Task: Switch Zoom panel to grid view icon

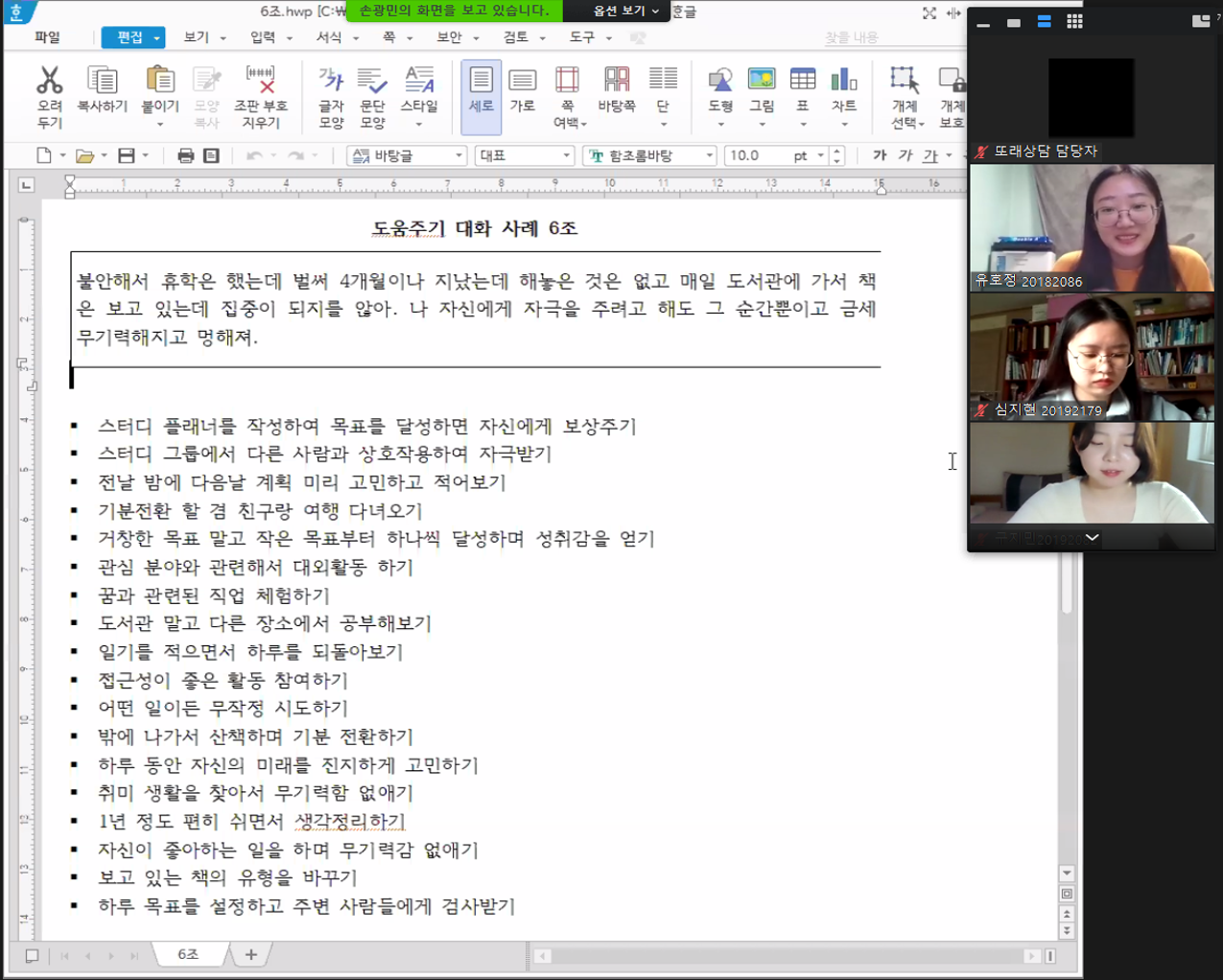Action: [x=1074, y=21]
